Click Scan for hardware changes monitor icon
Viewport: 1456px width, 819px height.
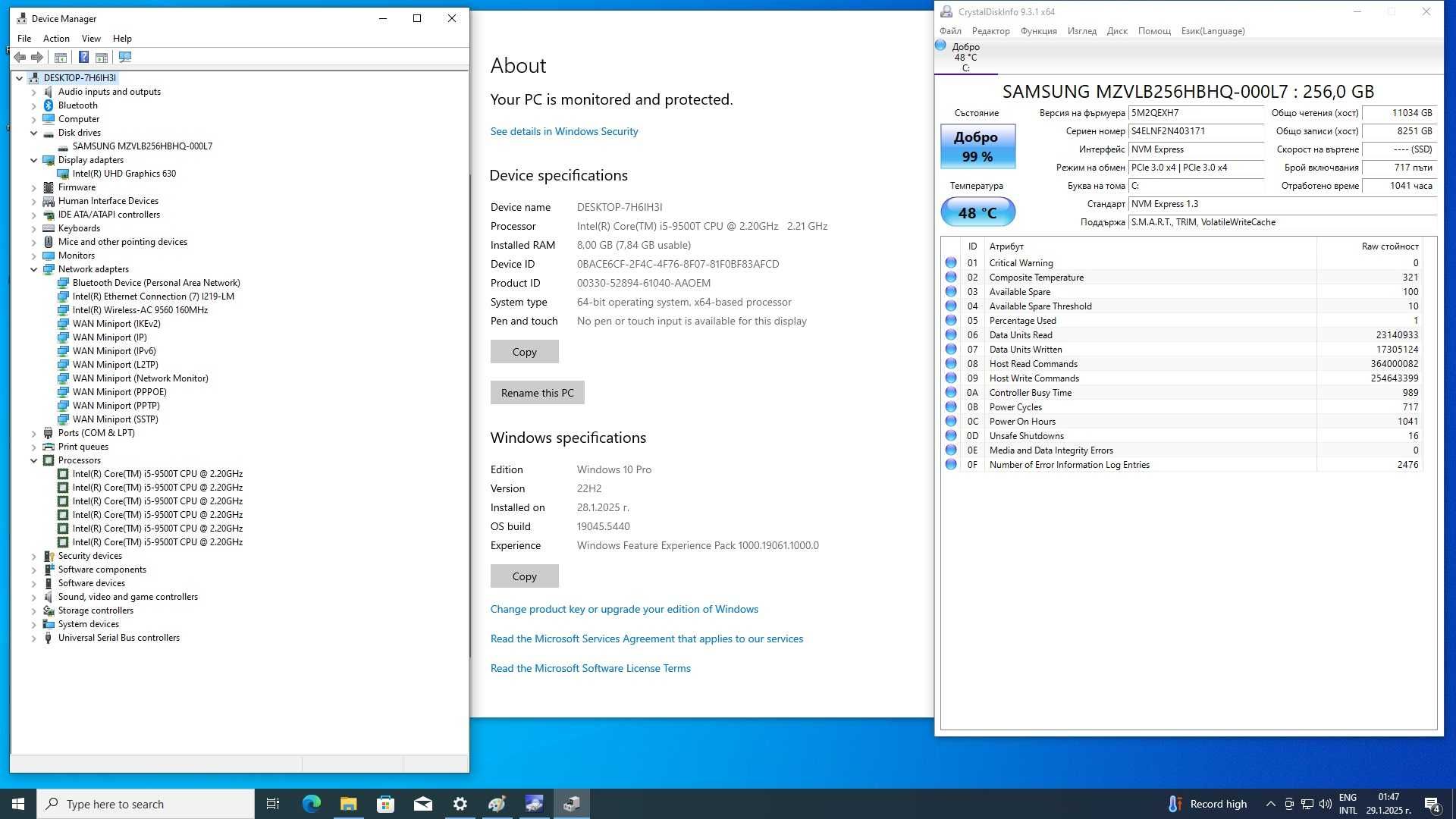coord(125,57)
